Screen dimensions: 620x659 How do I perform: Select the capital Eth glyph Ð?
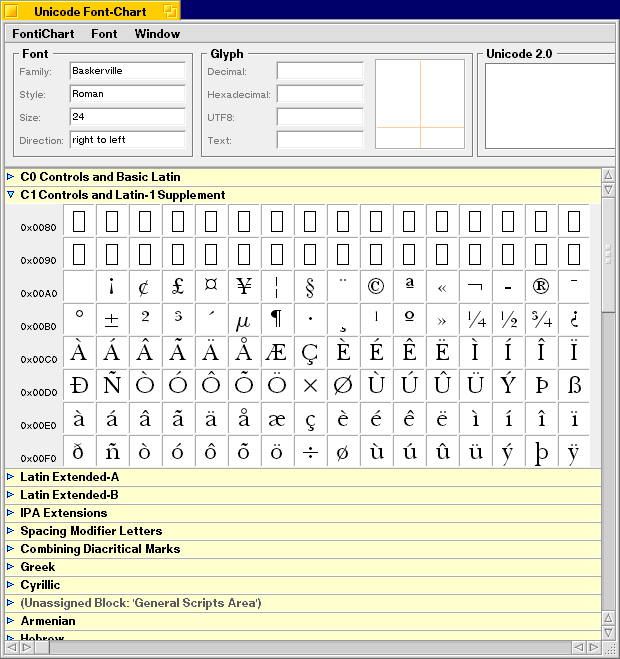click(x=79, y=385)
